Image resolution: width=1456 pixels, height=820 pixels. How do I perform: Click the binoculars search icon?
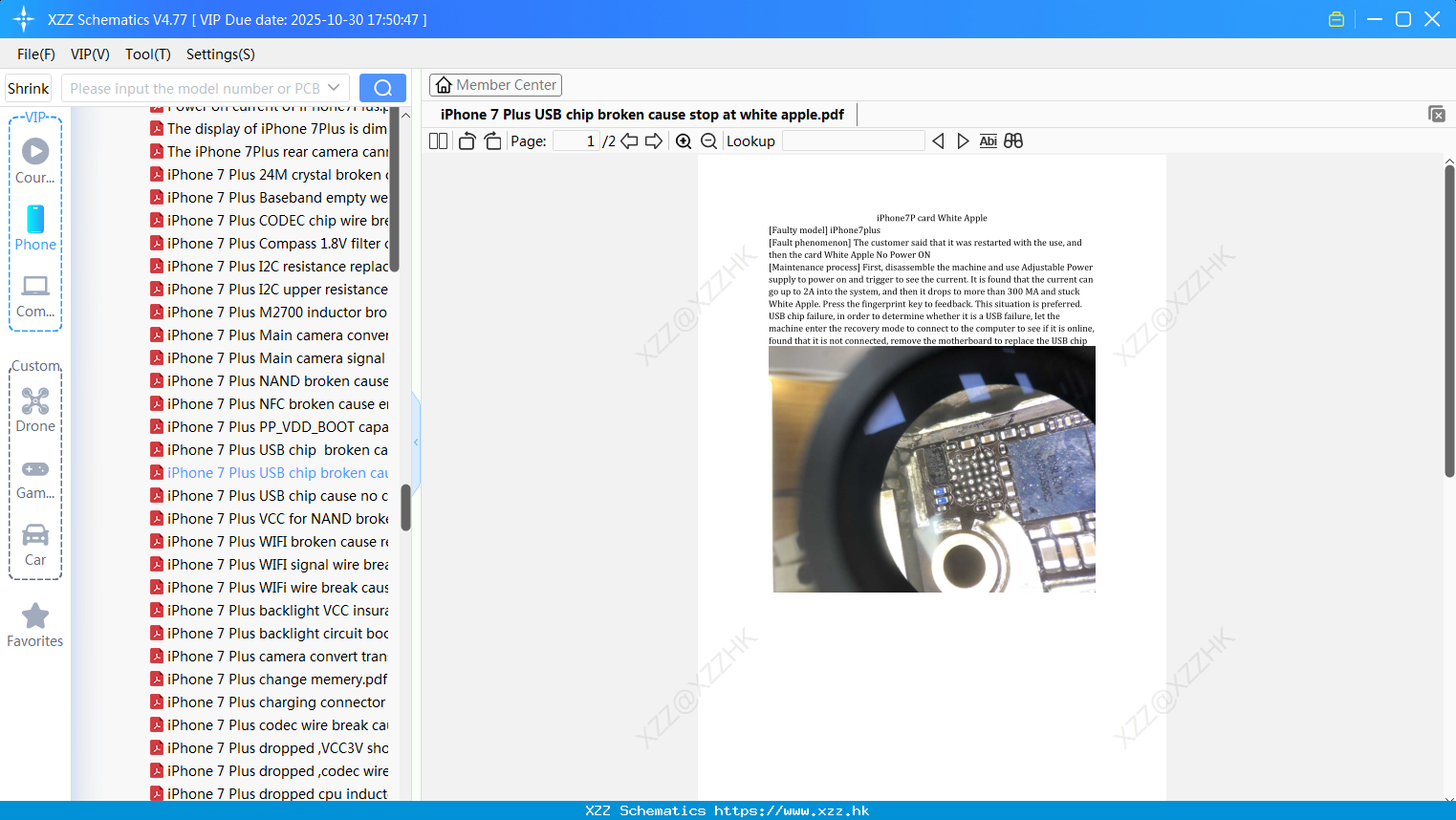(x=1013, y=141)
